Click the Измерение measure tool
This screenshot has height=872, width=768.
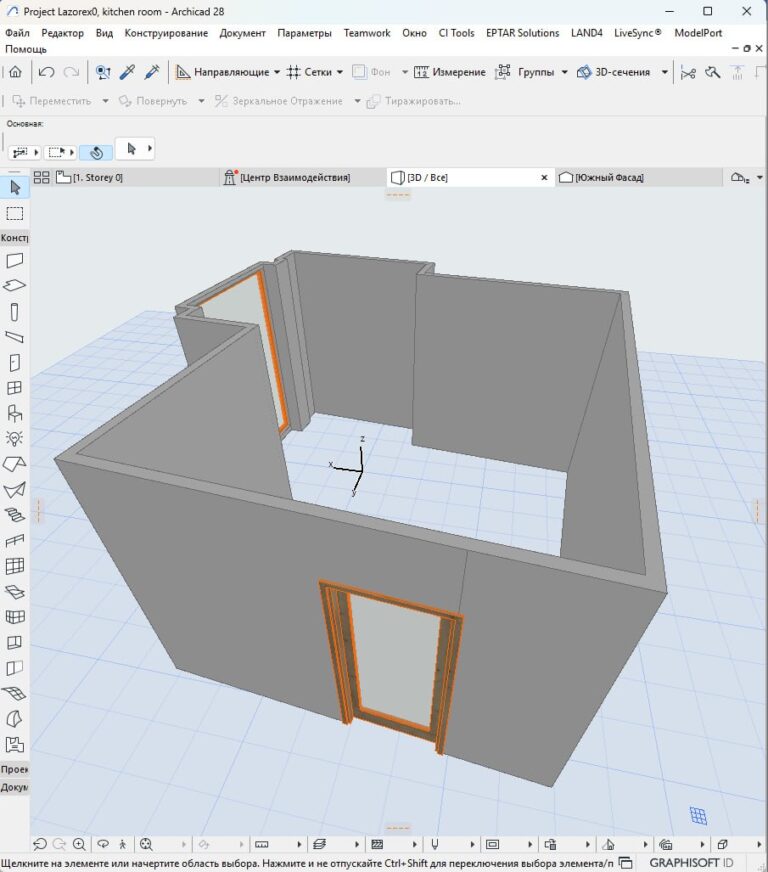coord(449,72)
